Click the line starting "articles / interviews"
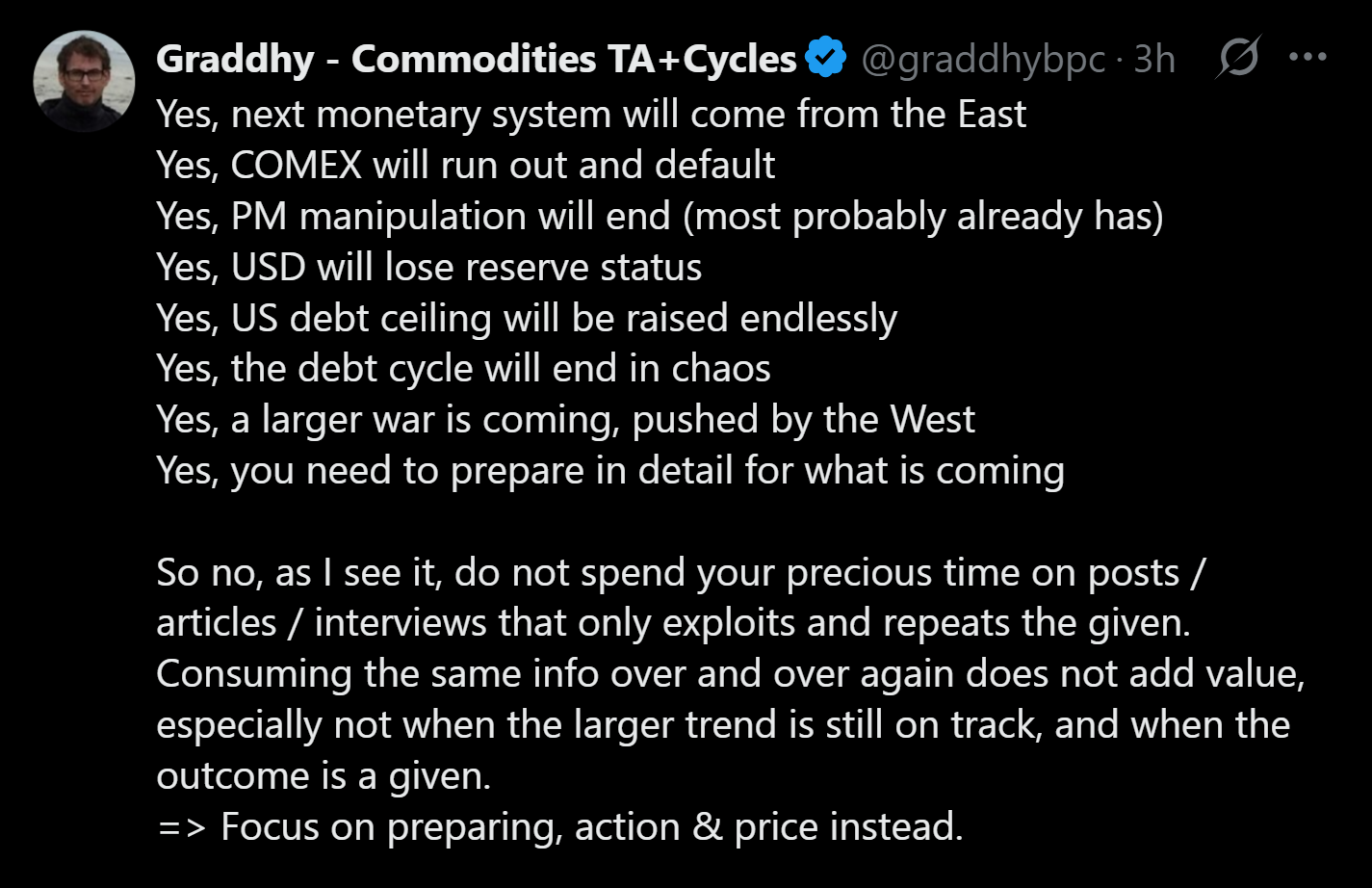This screenshot has height=888, width=1372. tap(673, 623)
